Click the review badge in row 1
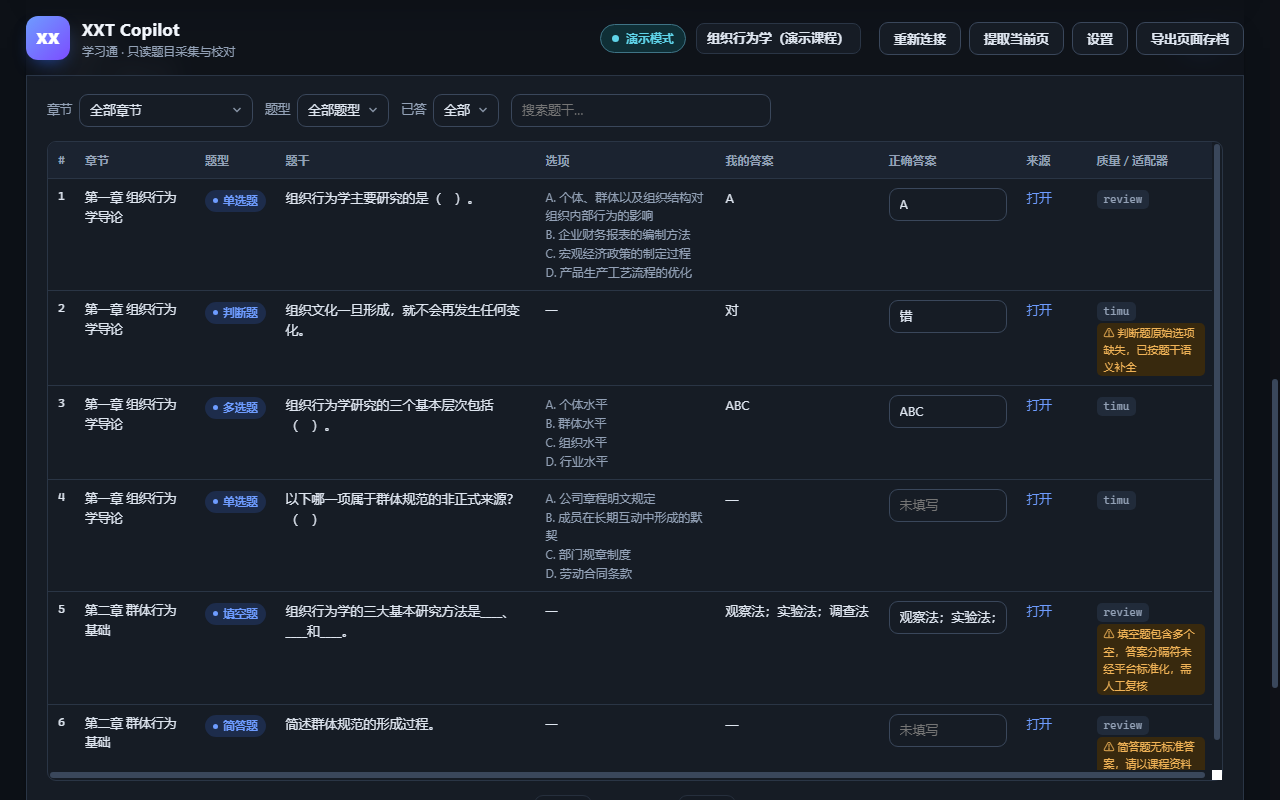1280x800 pixels. 1122,199
